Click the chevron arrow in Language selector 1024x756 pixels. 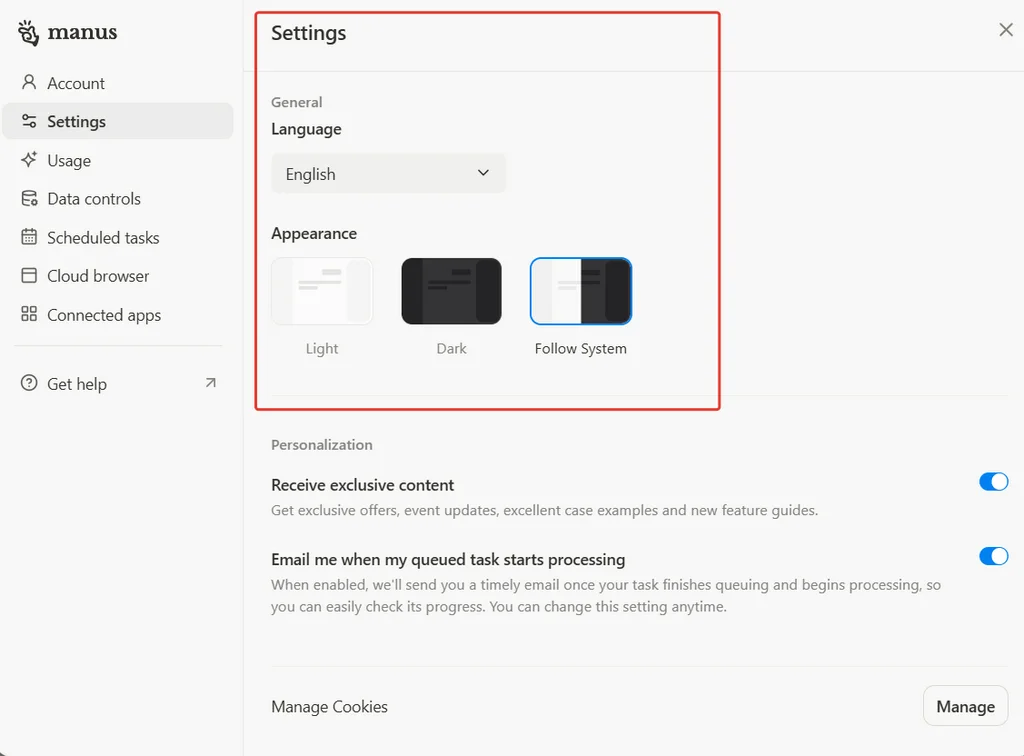click(x=483, y=173)
